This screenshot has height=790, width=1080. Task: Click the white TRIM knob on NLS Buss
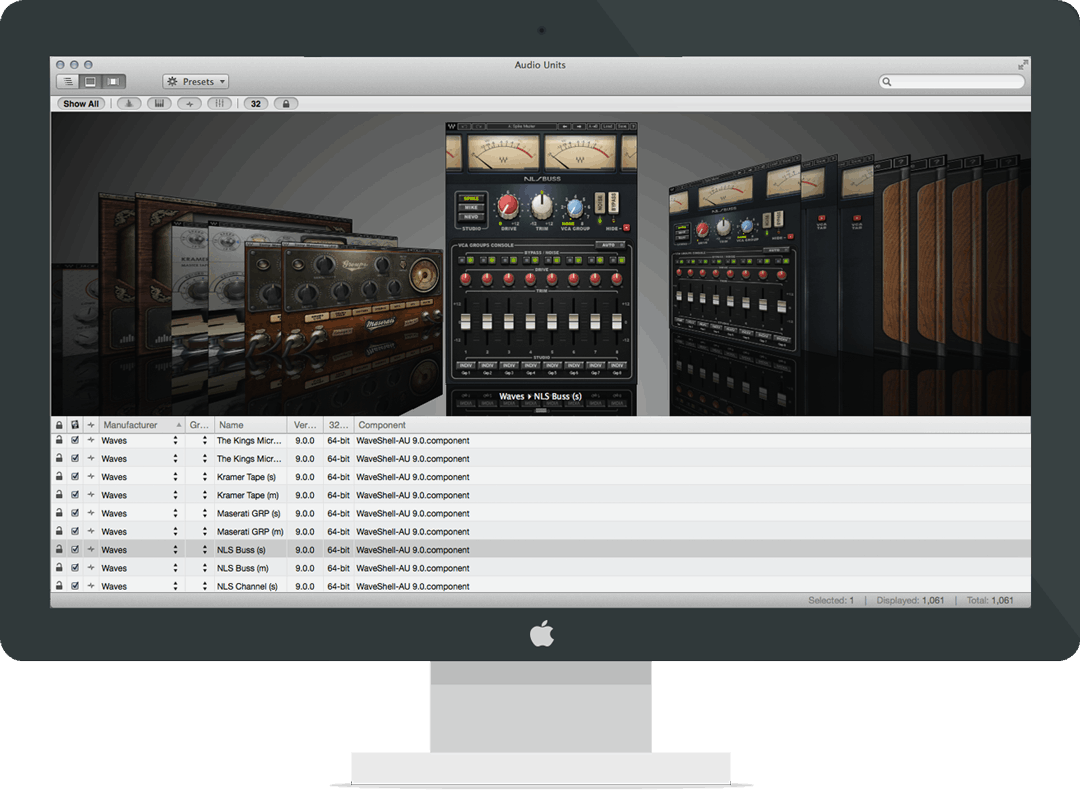[x=542, y=205]
